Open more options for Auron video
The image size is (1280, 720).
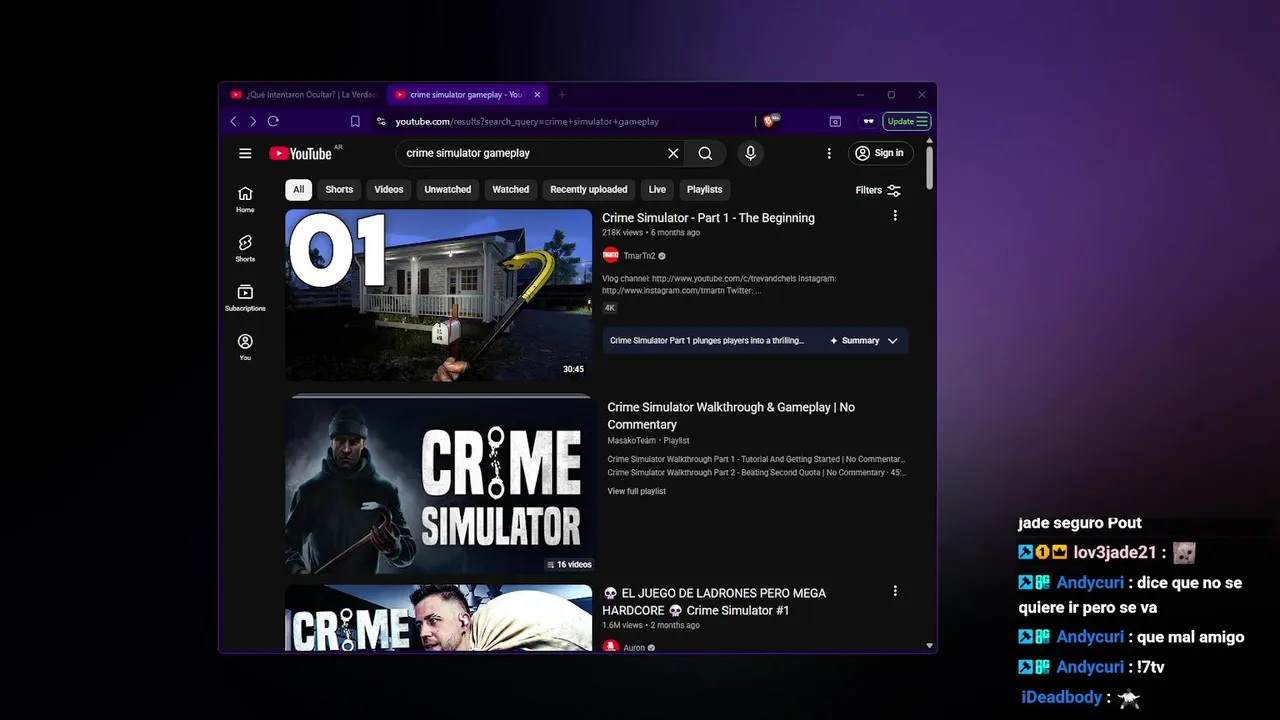point(895,591)
